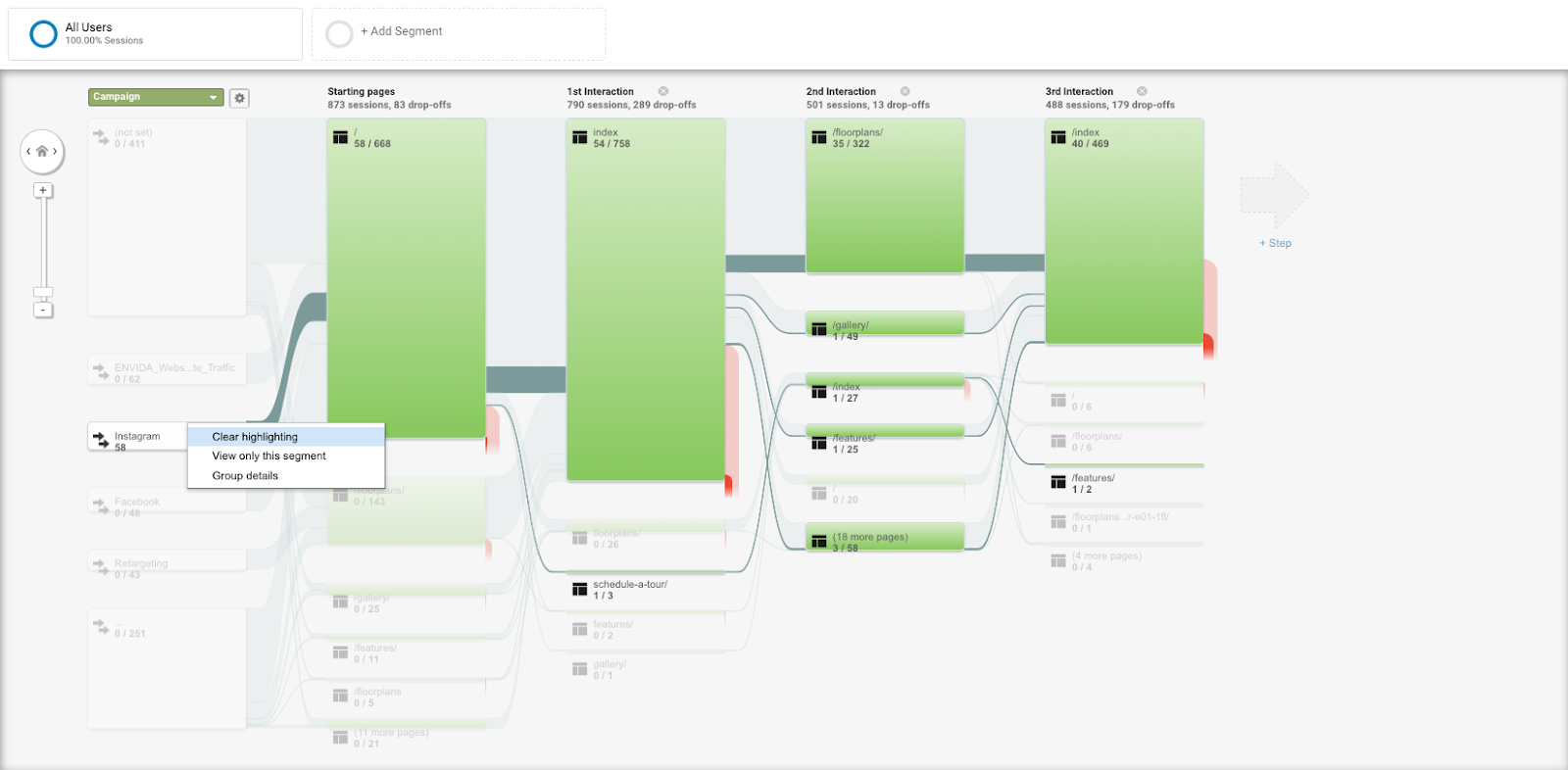
Task: Click the home icon on the pan control
Action: (42, 152)
